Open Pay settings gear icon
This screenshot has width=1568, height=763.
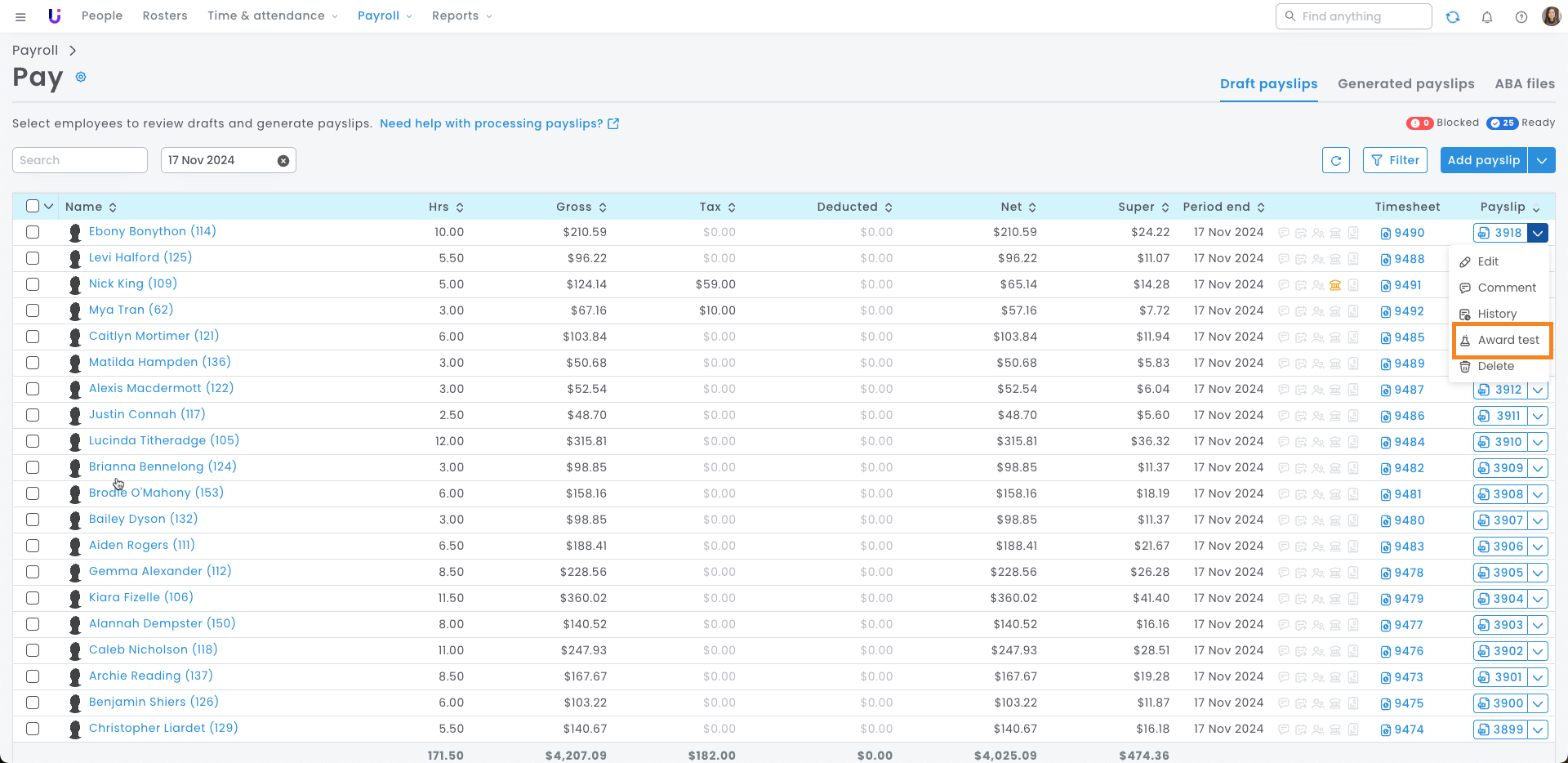[81, 77]
